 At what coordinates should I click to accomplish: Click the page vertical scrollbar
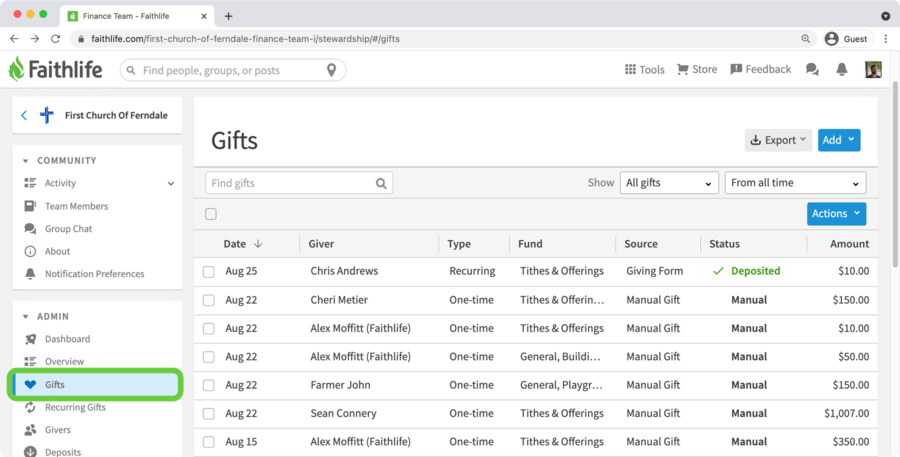(x=895, y=174)
